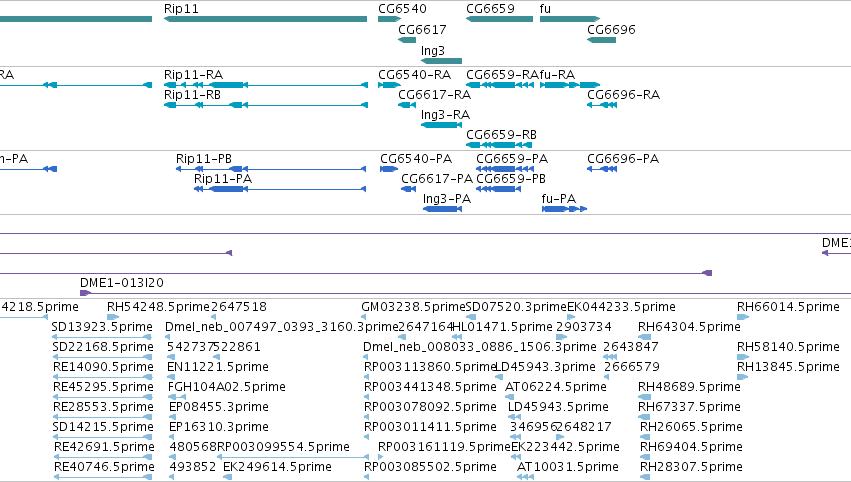Click the AT06224.5prime EST label

(x=556, y=388)
